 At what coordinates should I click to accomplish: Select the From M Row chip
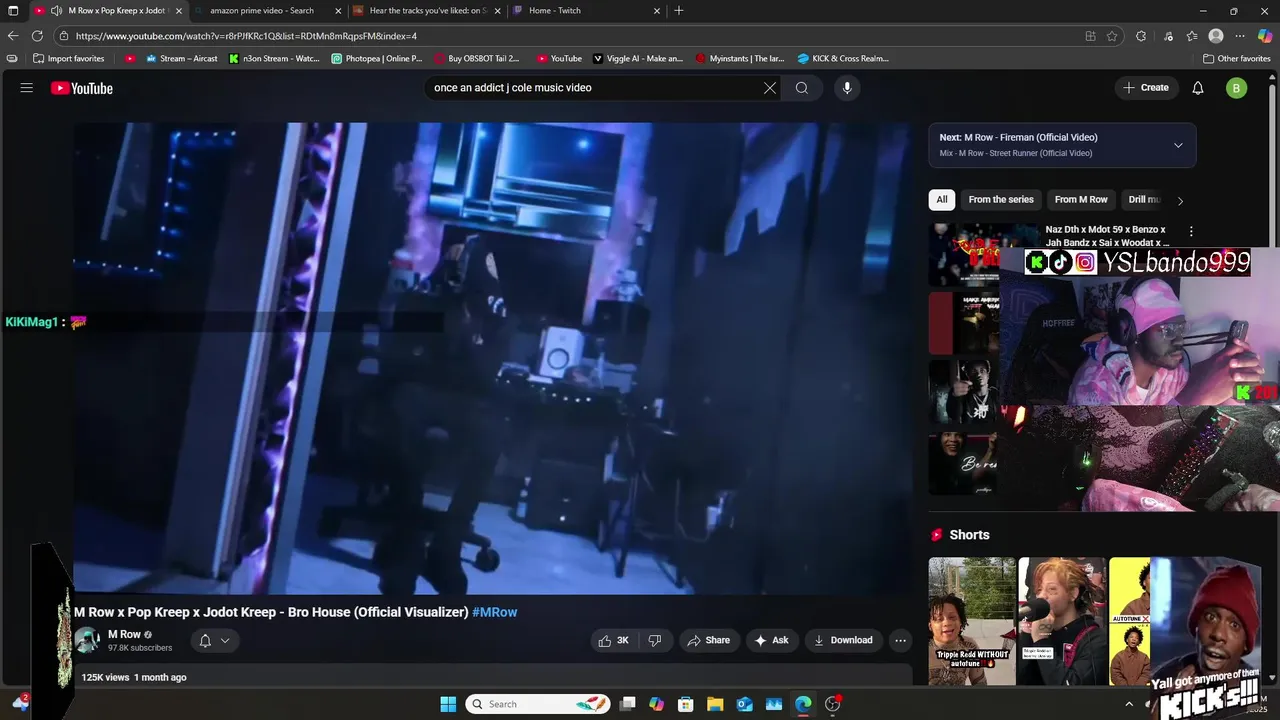click(x=1081, y=199)
